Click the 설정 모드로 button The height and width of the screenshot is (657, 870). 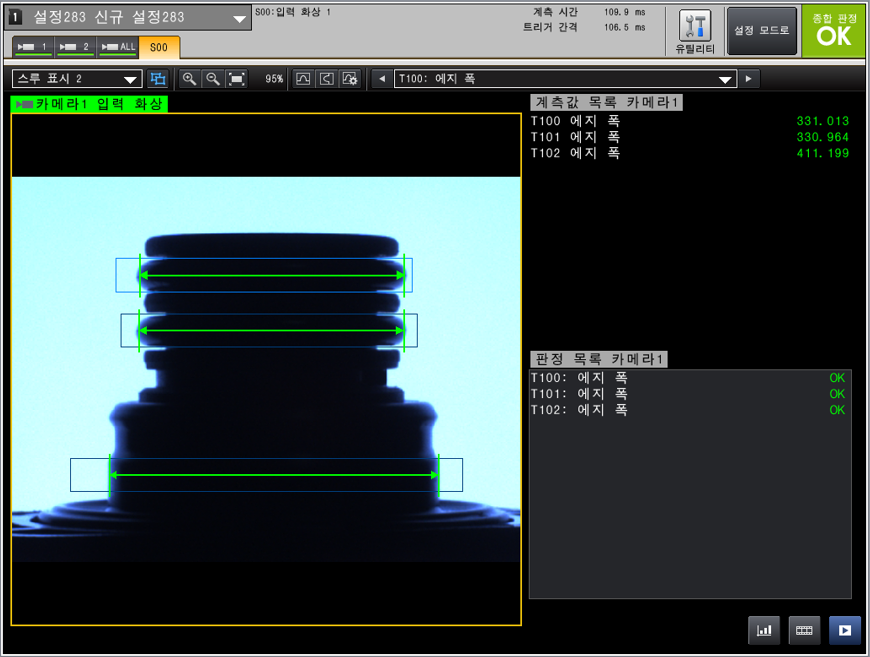pyautogui.click(x=762, y=31)
